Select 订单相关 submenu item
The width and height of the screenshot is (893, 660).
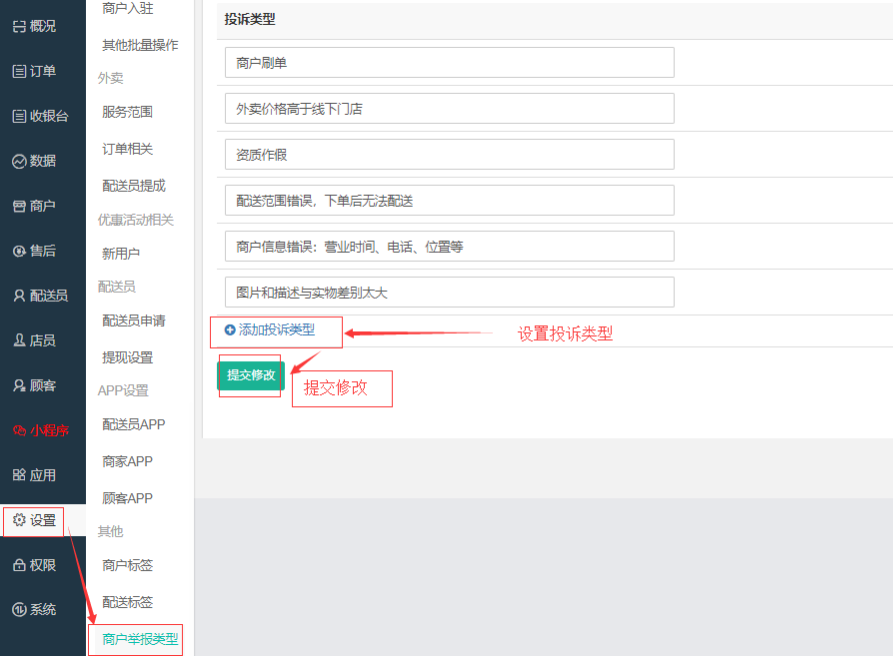(128, 149)
